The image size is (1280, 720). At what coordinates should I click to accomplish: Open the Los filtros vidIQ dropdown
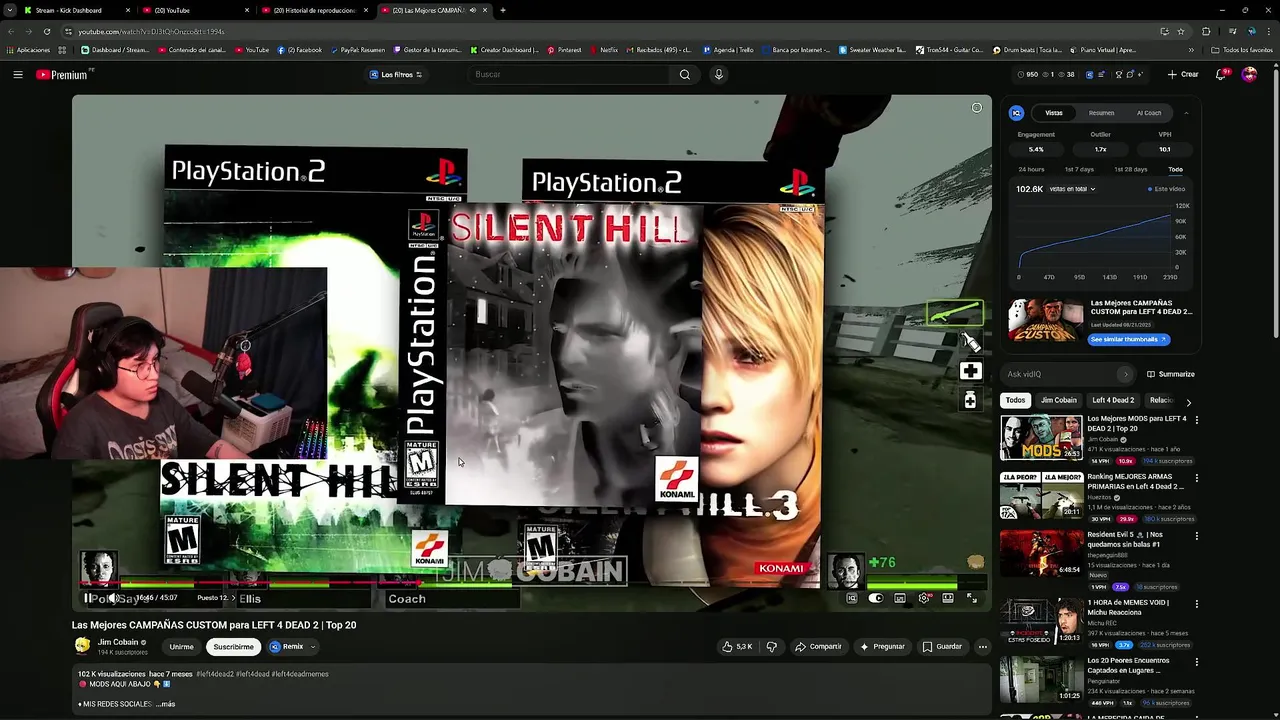point(396,74)
